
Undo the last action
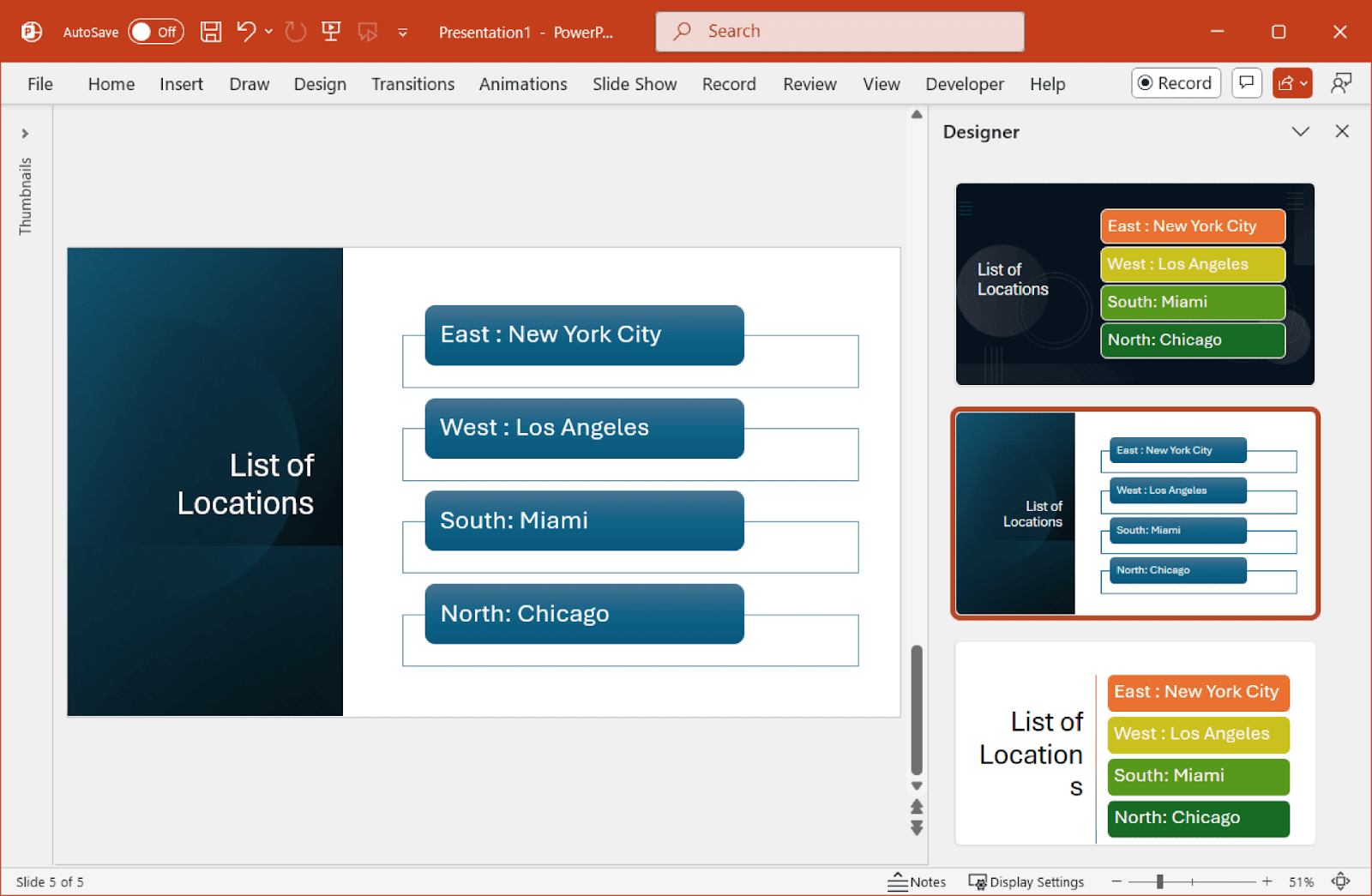[246, 32]
